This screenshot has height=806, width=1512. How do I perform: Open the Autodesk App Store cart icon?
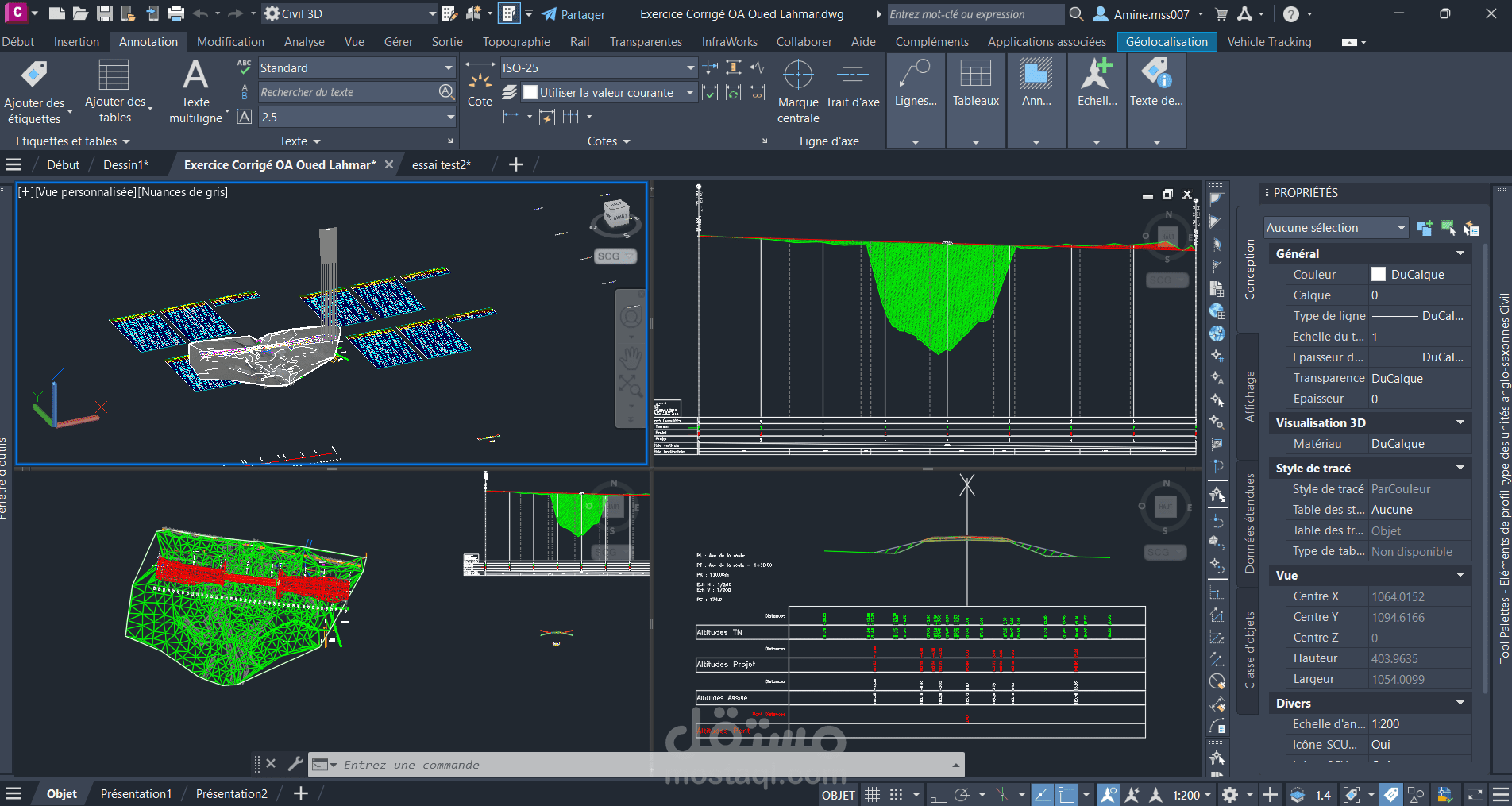tap(1221, 14)
